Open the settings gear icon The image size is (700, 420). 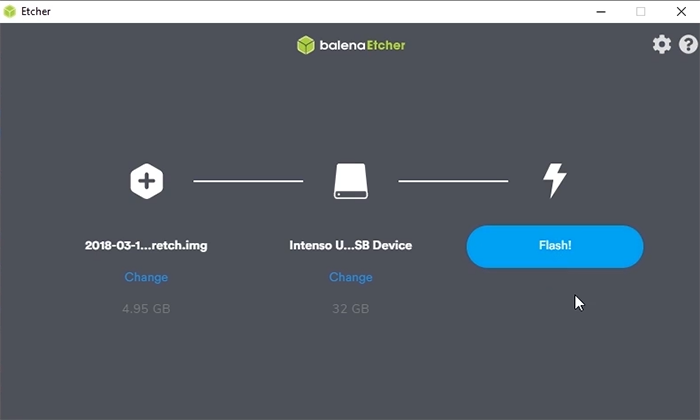coord(662,45)
